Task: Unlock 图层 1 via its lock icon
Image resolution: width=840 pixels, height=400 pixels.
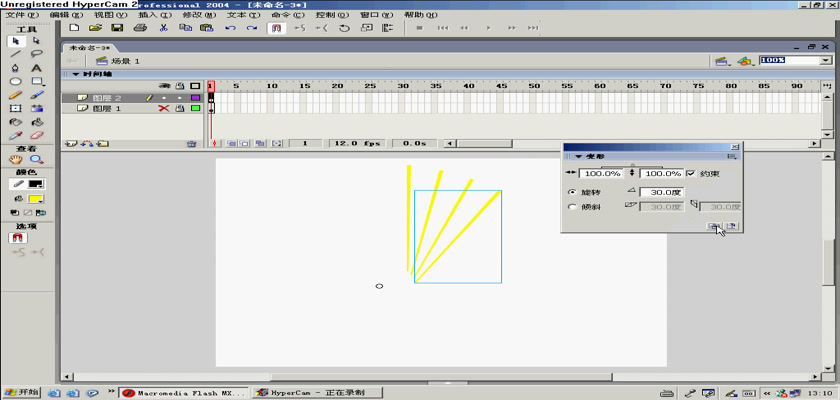Action: (x=180, y=109)
